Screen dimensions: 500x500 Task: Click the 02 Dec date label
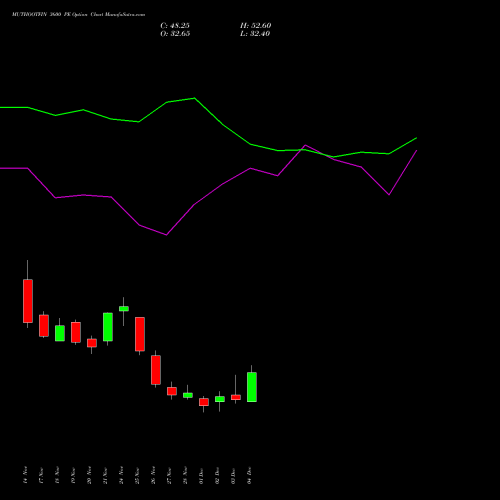click(x=218, y=475)
